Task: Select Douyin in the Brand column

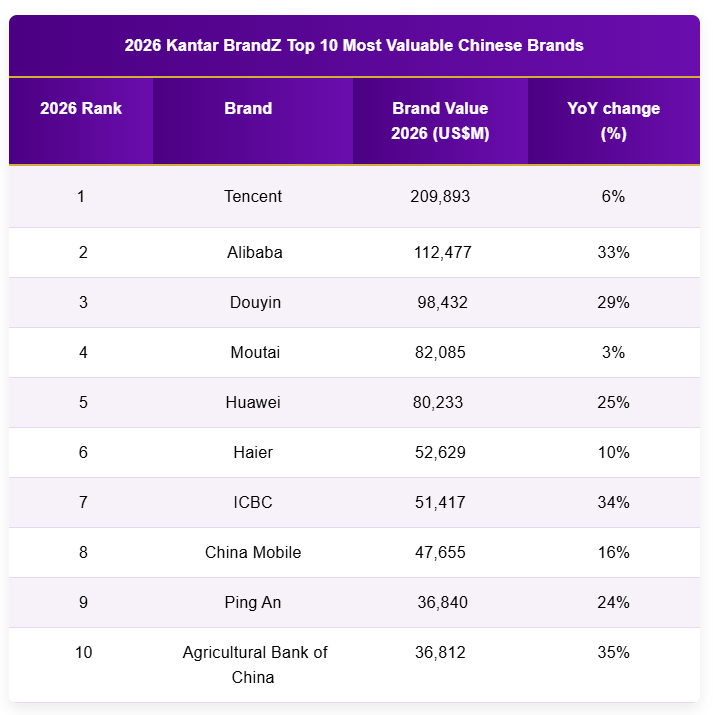Action: coord(255,302)
